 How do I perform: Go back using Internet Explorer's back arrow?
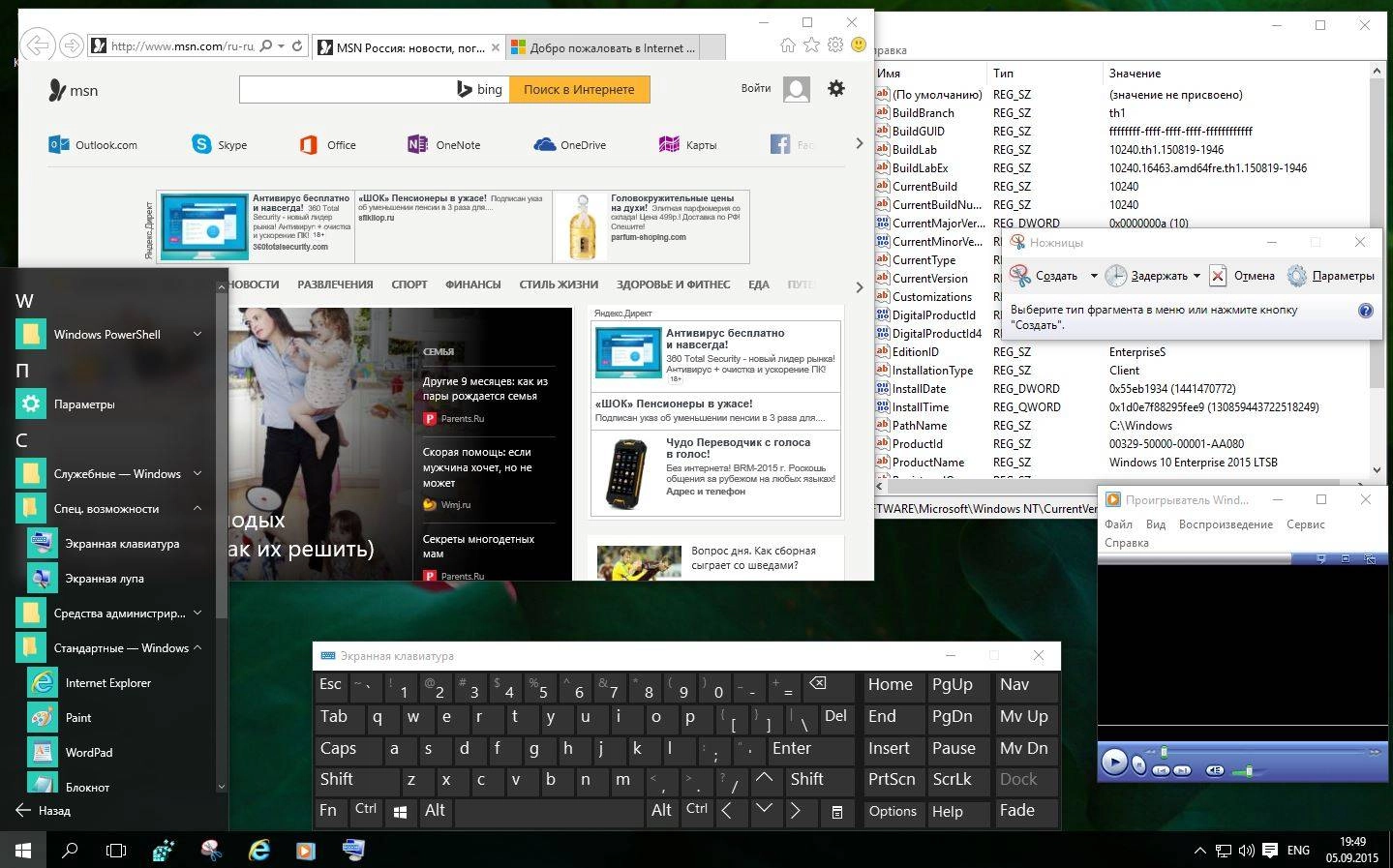tap(36, 45)
